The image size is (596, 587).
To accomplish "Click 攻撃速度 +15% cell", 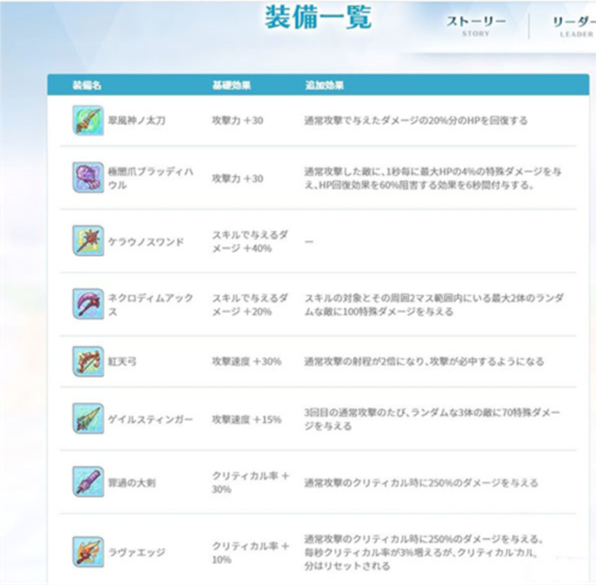I will (x=247, y=419).
